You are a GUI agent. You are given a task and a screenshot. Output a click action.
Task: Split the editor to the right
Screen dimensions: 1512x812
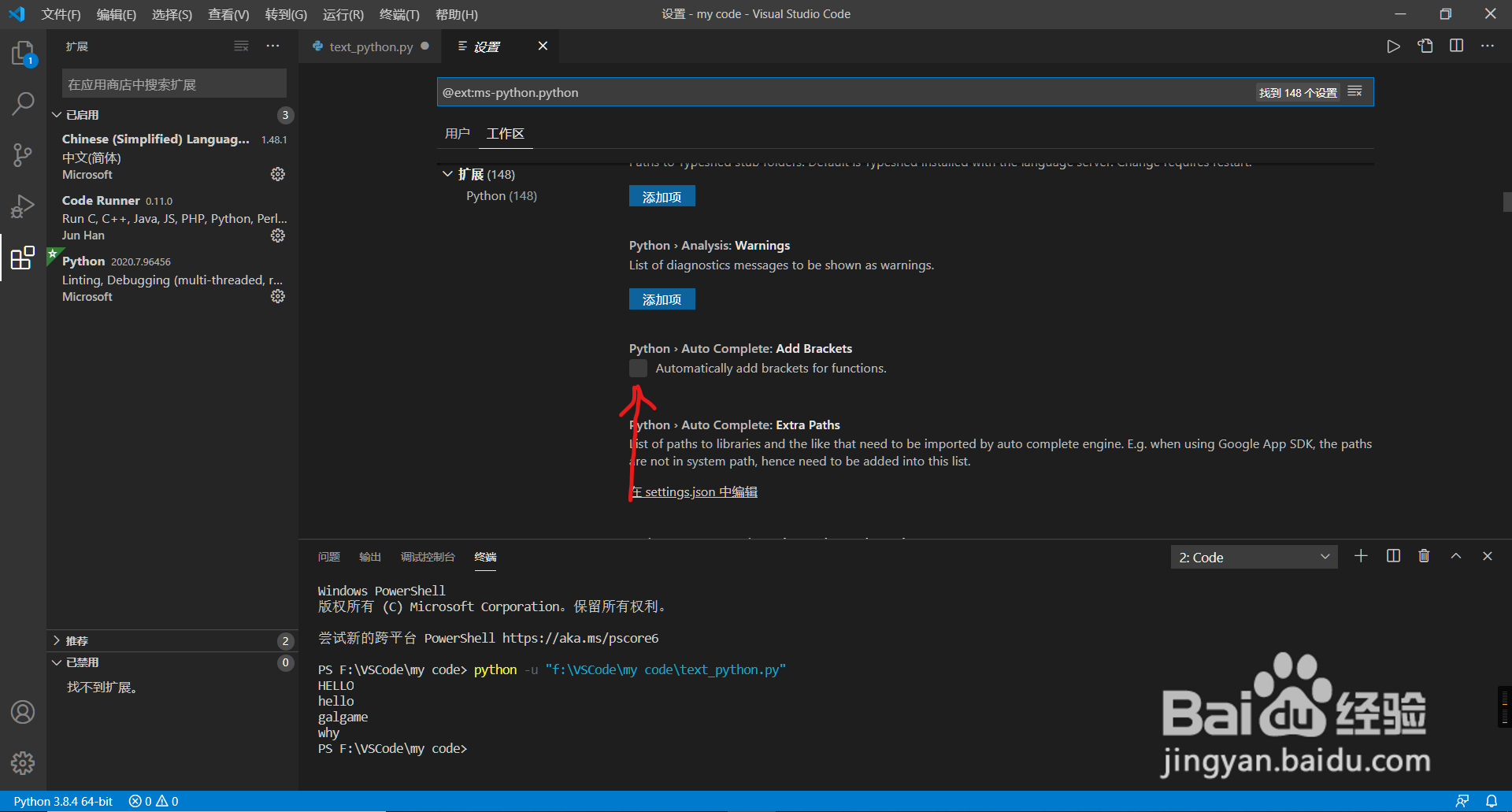pos(1457,46)
